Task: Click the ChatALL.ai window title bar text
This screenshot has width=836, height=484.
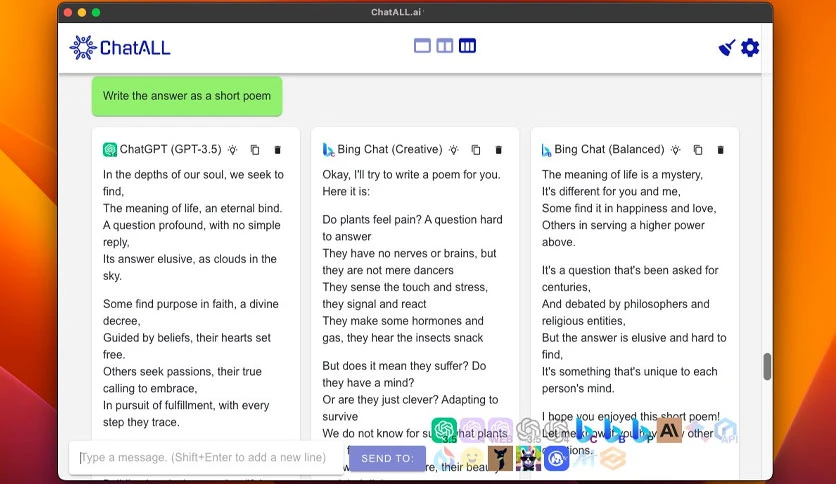Action: (396, 12)
